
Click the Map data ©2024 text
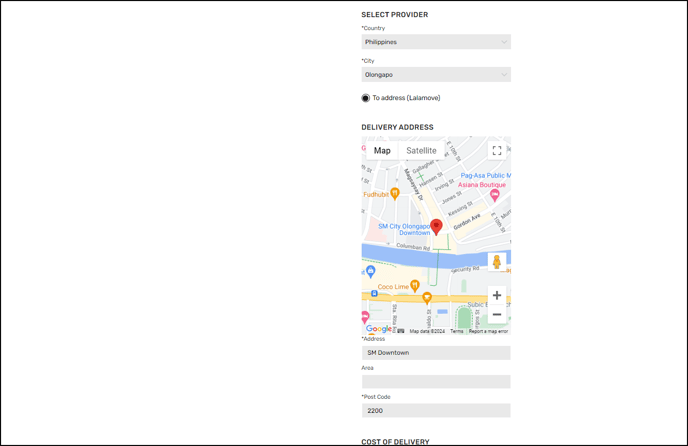pos(427,331)
